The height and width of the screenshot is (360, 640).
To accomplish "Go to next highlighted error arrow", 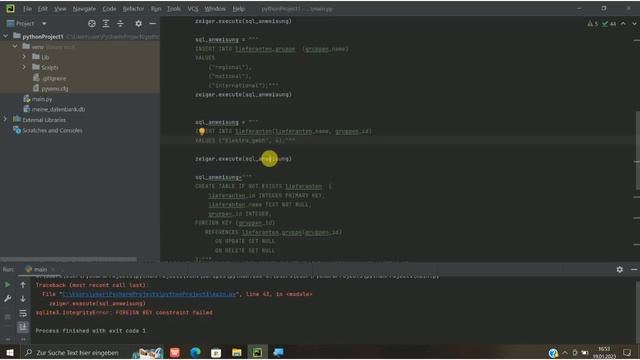I will tap(634, 24).
